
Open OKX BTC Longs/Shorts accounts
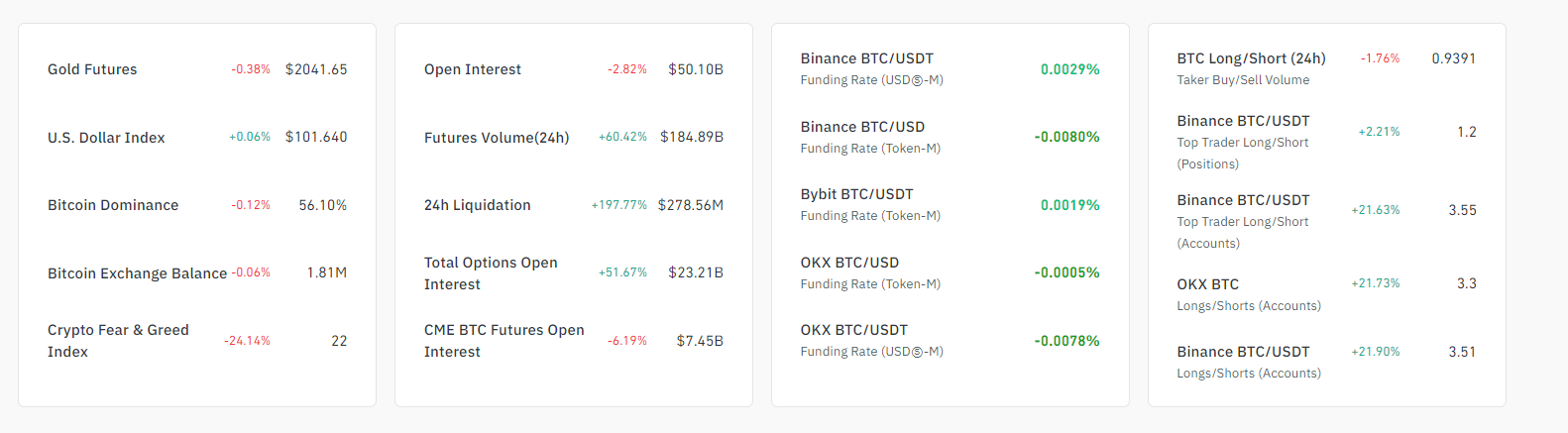click(1207, 284)
